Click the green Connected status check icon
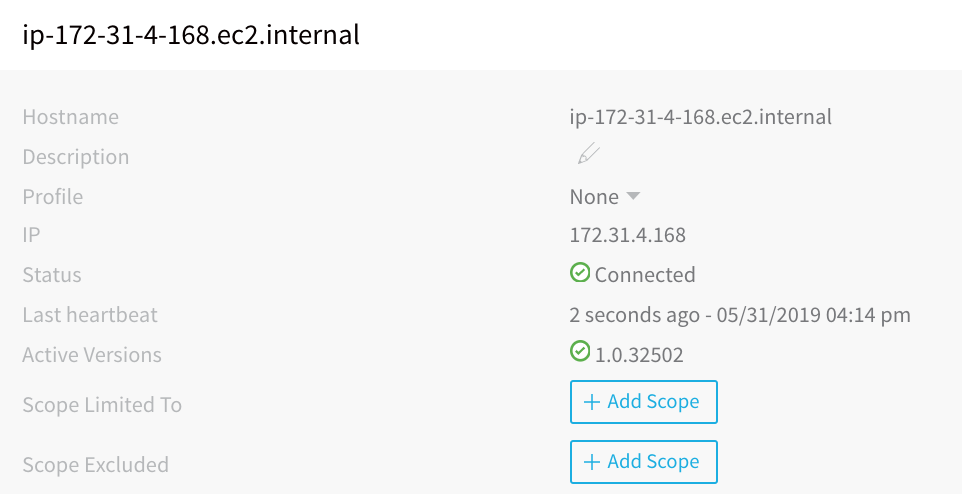This screenshot has height=494, width=962. (580, 272)
